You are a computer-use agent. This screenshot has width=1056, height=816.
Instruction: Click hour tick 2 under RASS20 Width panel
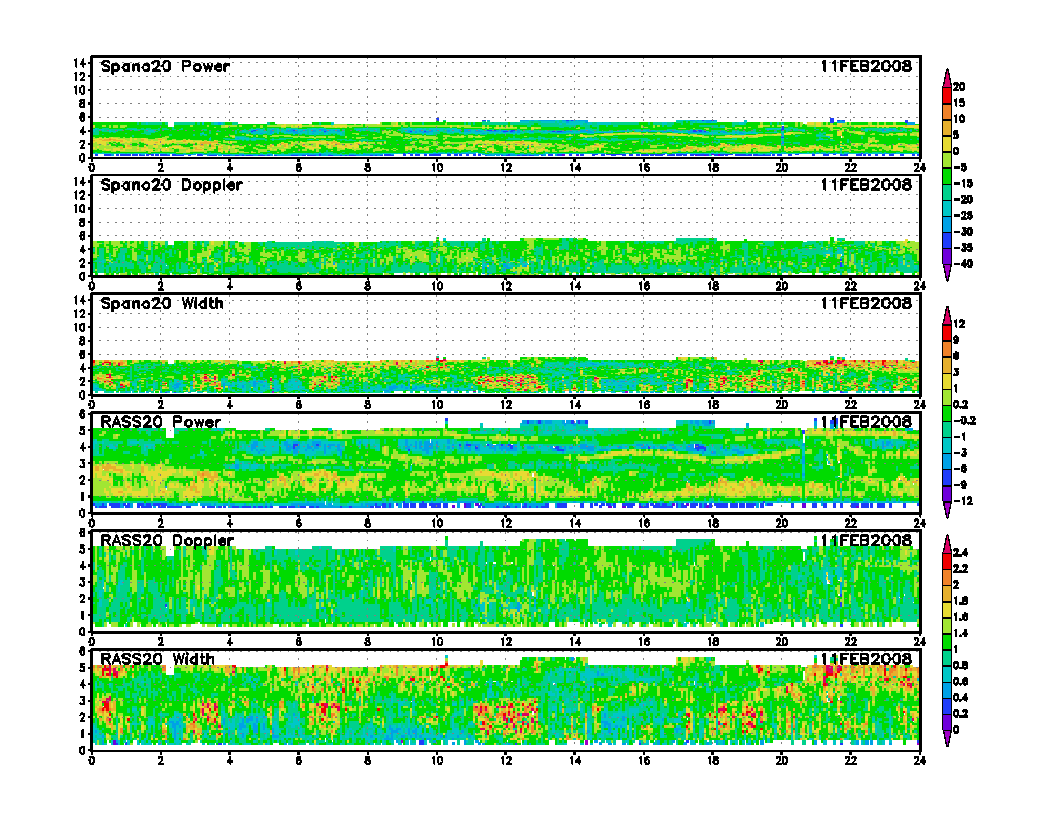coord(161,760)
